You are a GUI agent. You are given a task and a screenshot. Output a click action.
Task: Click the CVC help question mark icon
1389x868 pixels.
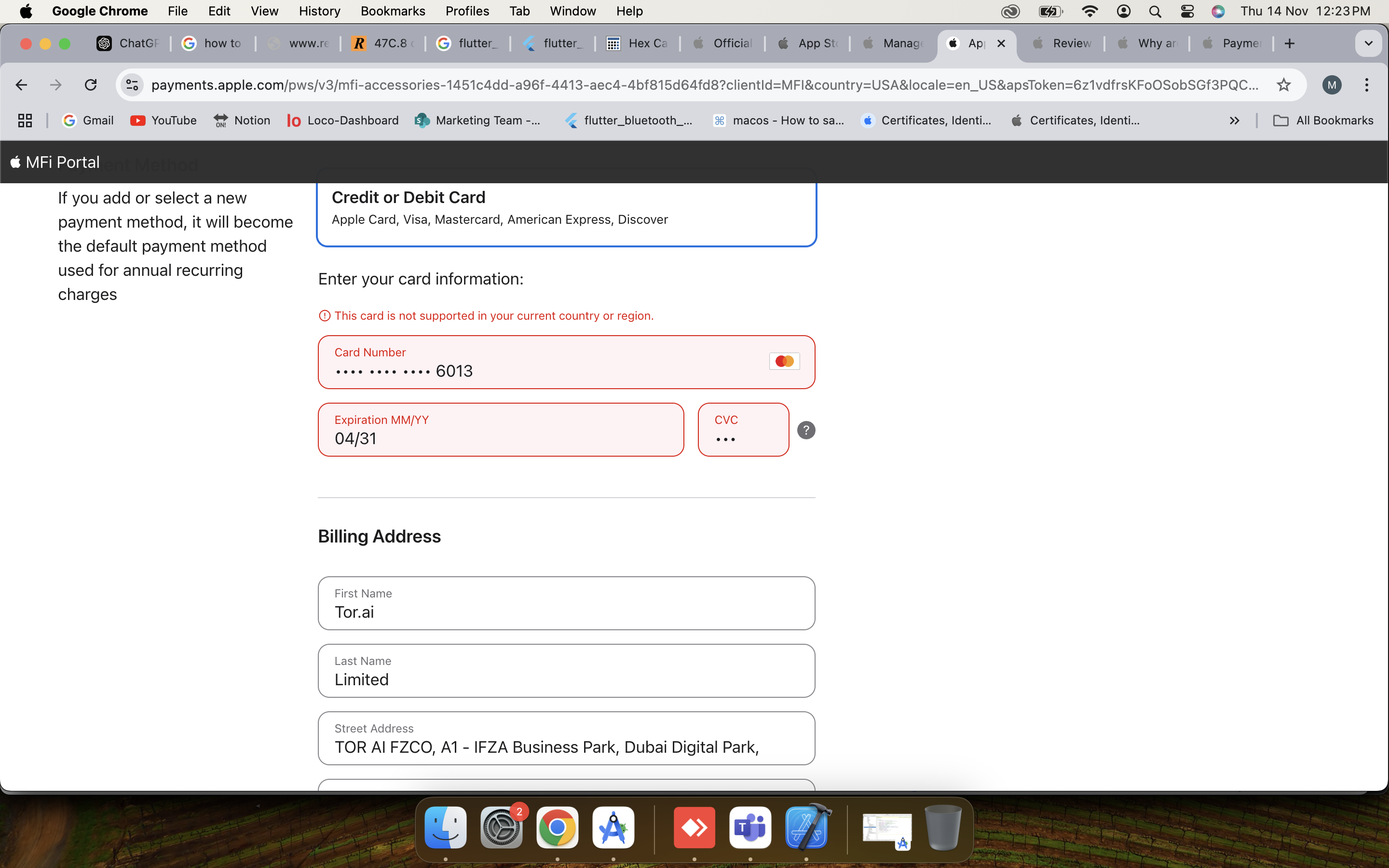806,430
